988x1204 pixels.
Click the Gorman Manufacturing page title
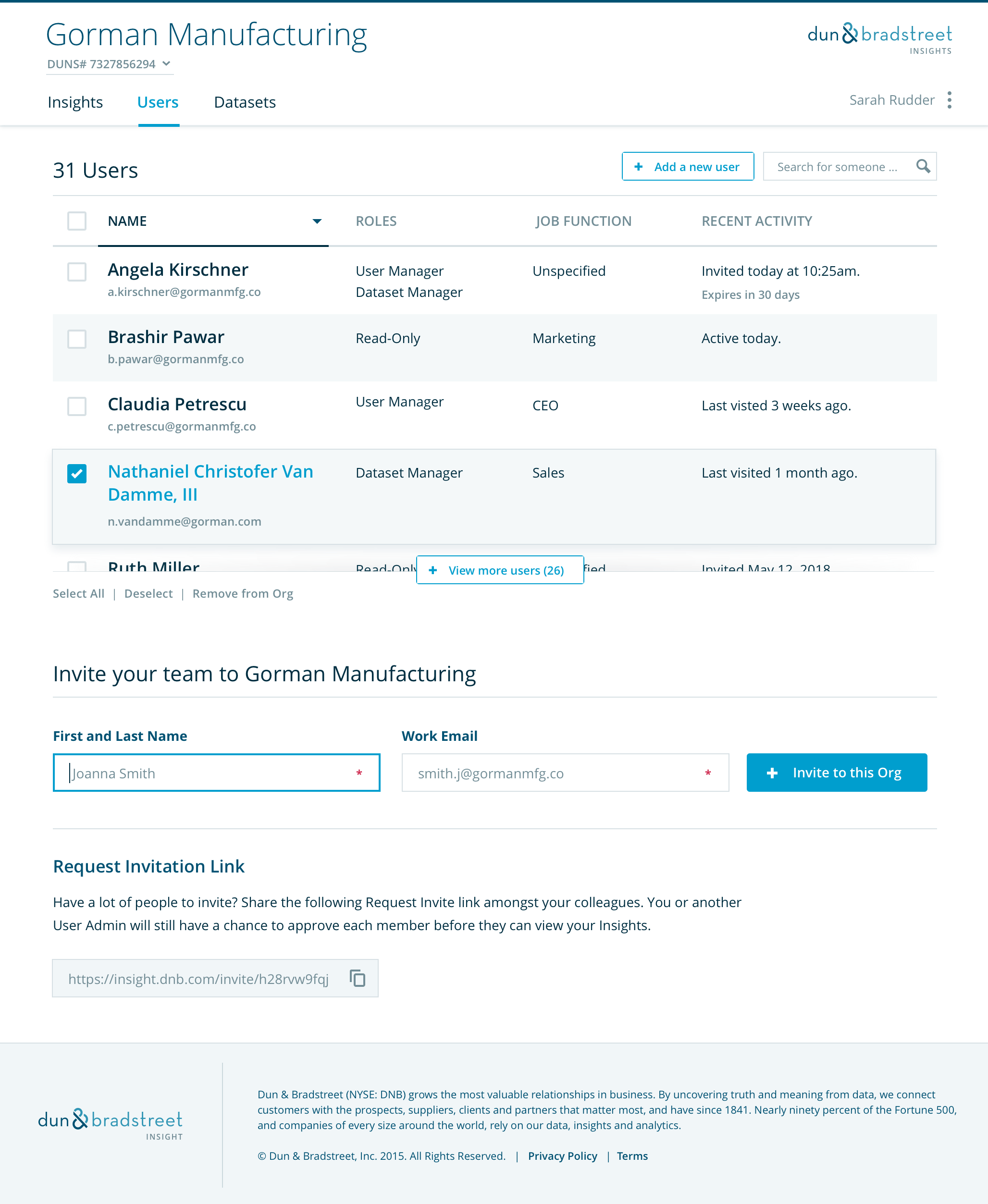coord(207,34)
